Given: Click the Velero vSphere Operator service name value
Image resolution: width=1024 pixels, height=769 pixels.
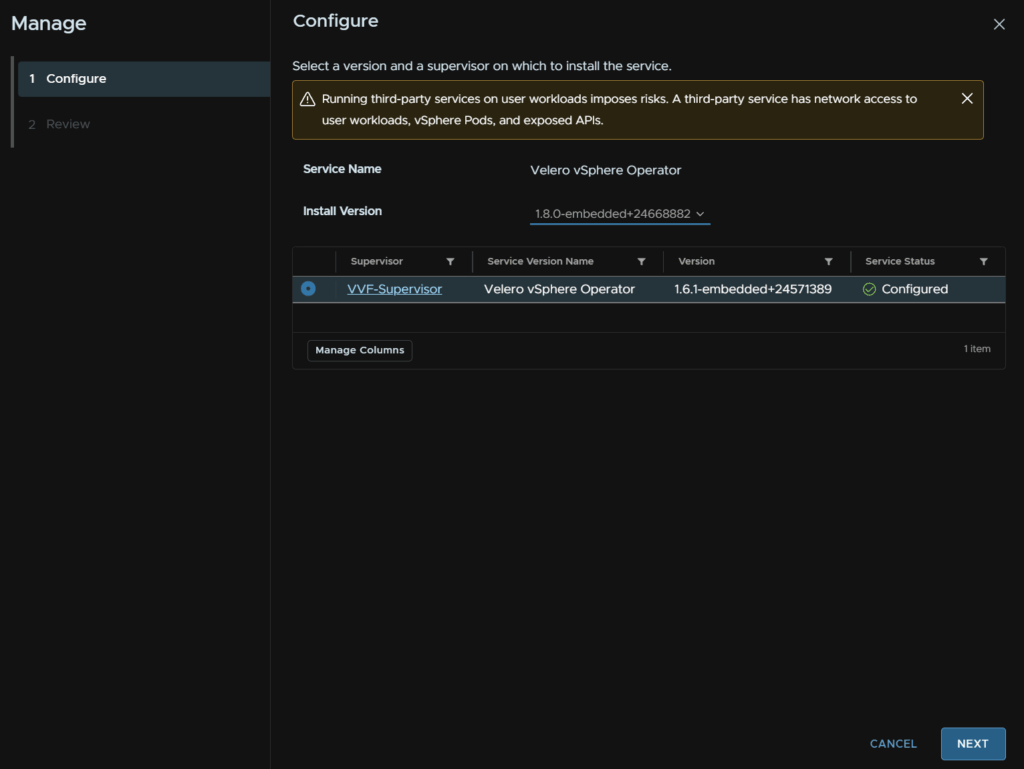Looking at the screenshot, I should click(x=605, y=170).
